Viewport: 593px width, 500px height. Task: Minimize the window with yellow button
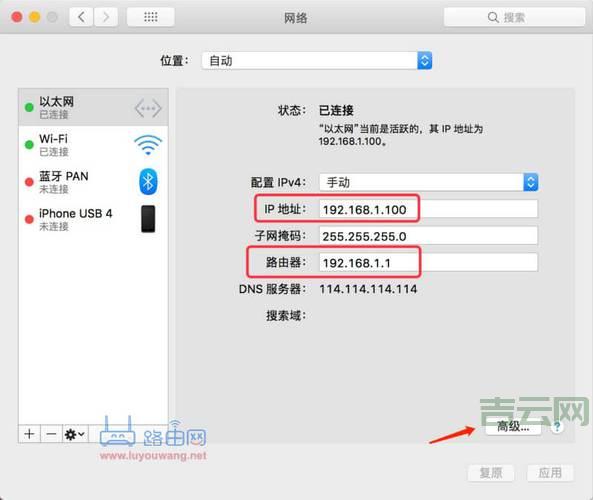(x=34, y=17)
